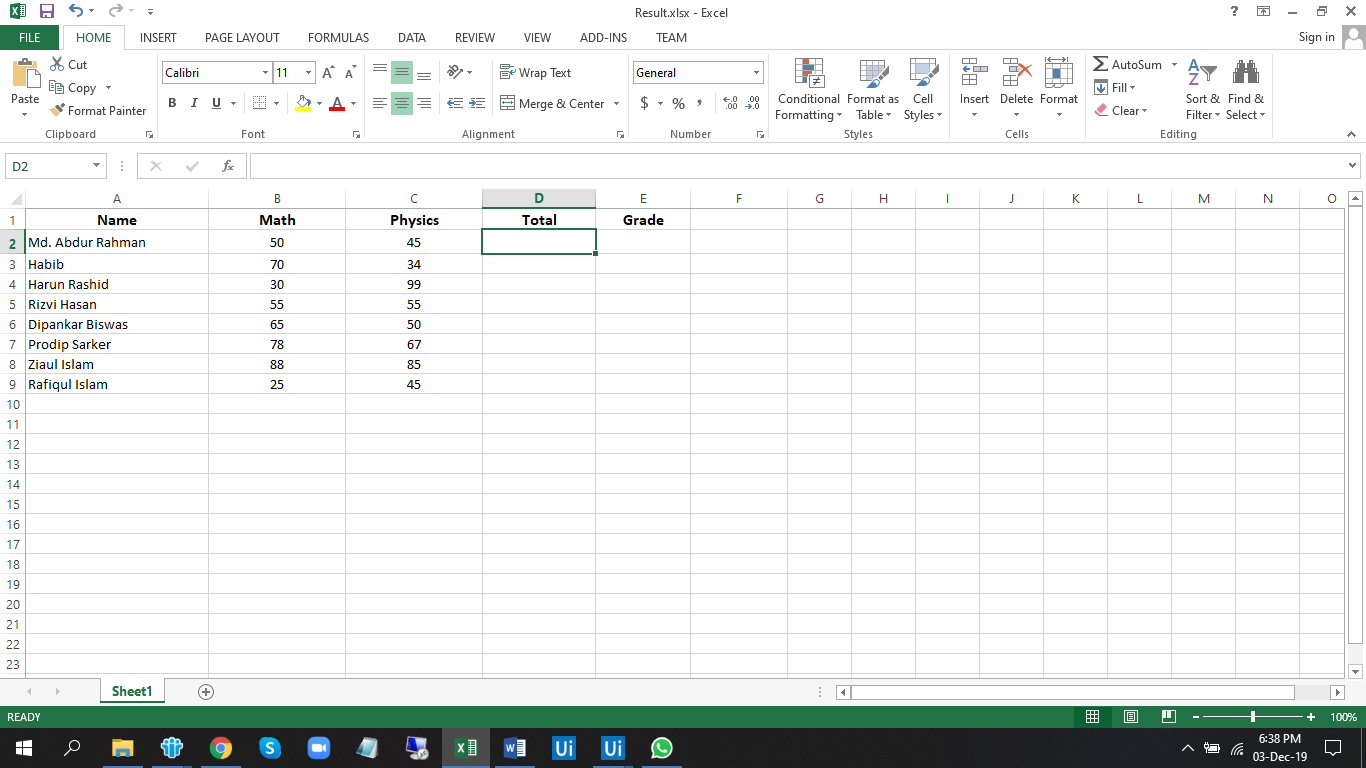1366x768 pixels.
Task: Toggle Align Right horizontal alignment
Action: click(424, 103)
